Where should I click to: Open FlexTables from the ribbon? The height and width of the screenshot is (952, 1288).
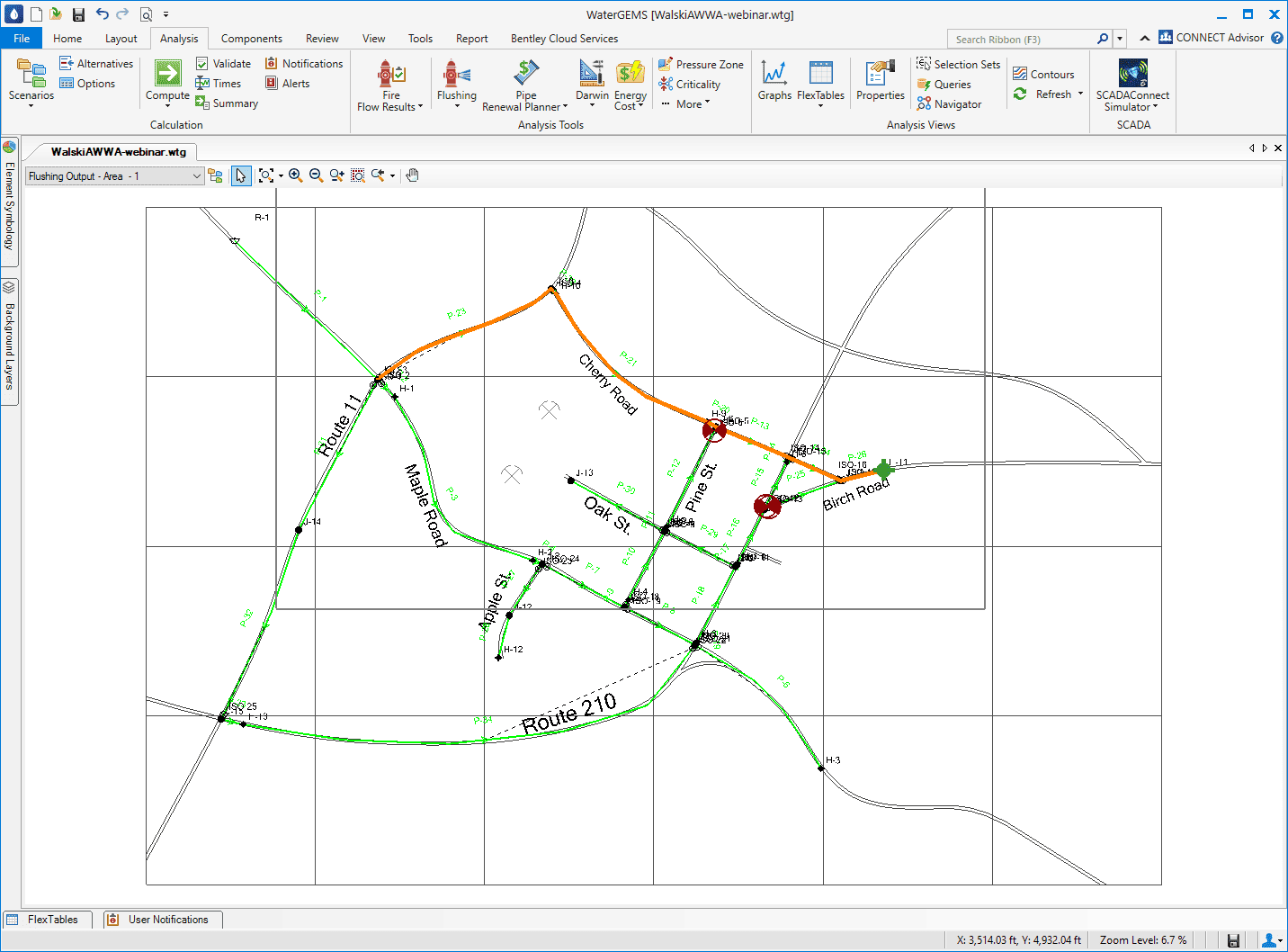[820, 82]
